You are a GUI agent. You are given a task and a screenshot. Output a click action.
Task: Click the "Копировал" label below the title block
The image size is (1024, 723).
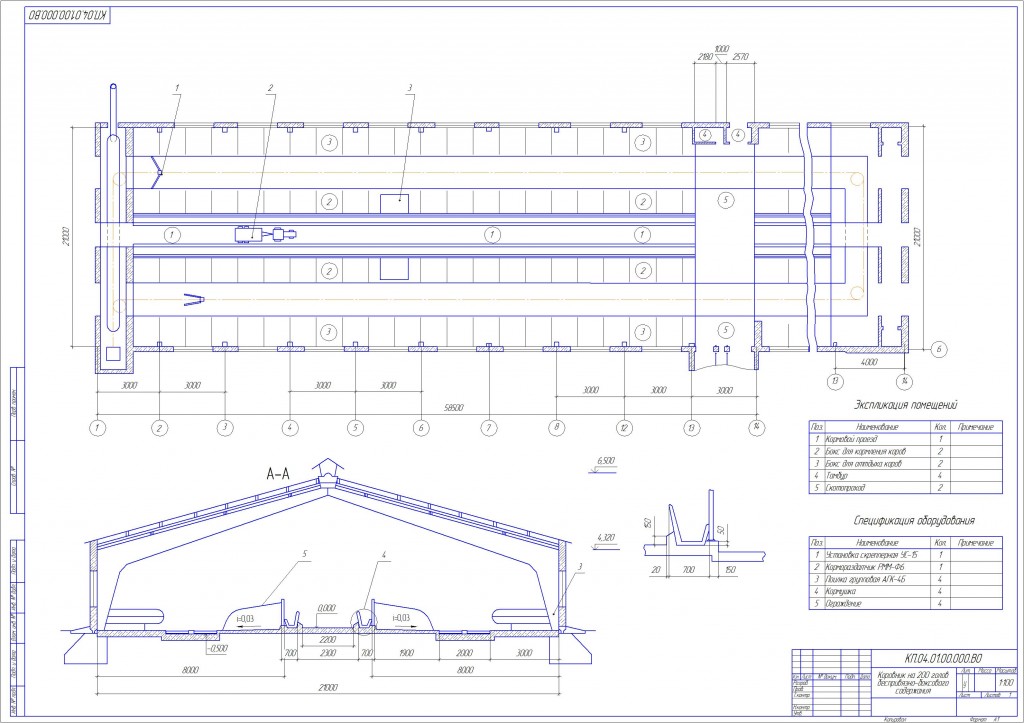[x=893, y=719]
